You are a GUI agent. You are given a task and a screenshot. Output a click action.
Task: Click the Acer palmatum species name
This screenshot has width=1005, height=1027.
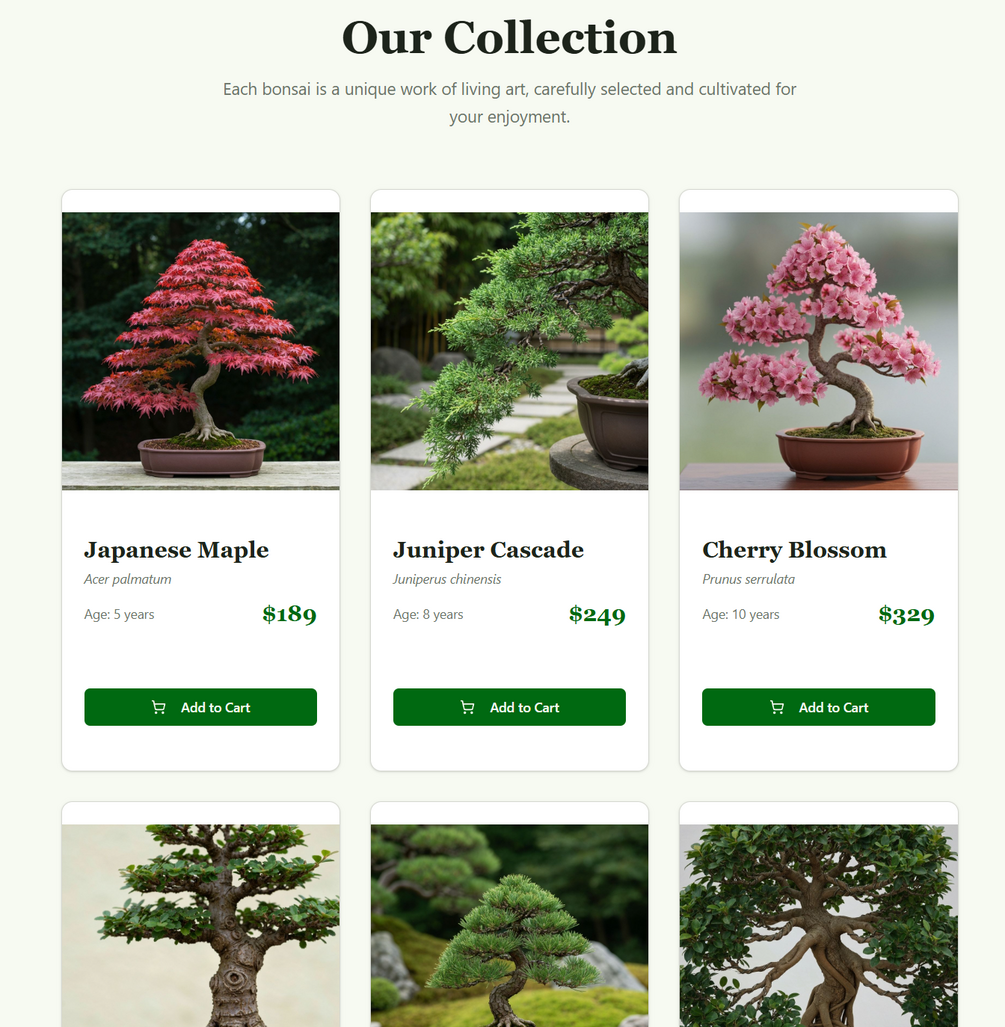pos(128,579)
